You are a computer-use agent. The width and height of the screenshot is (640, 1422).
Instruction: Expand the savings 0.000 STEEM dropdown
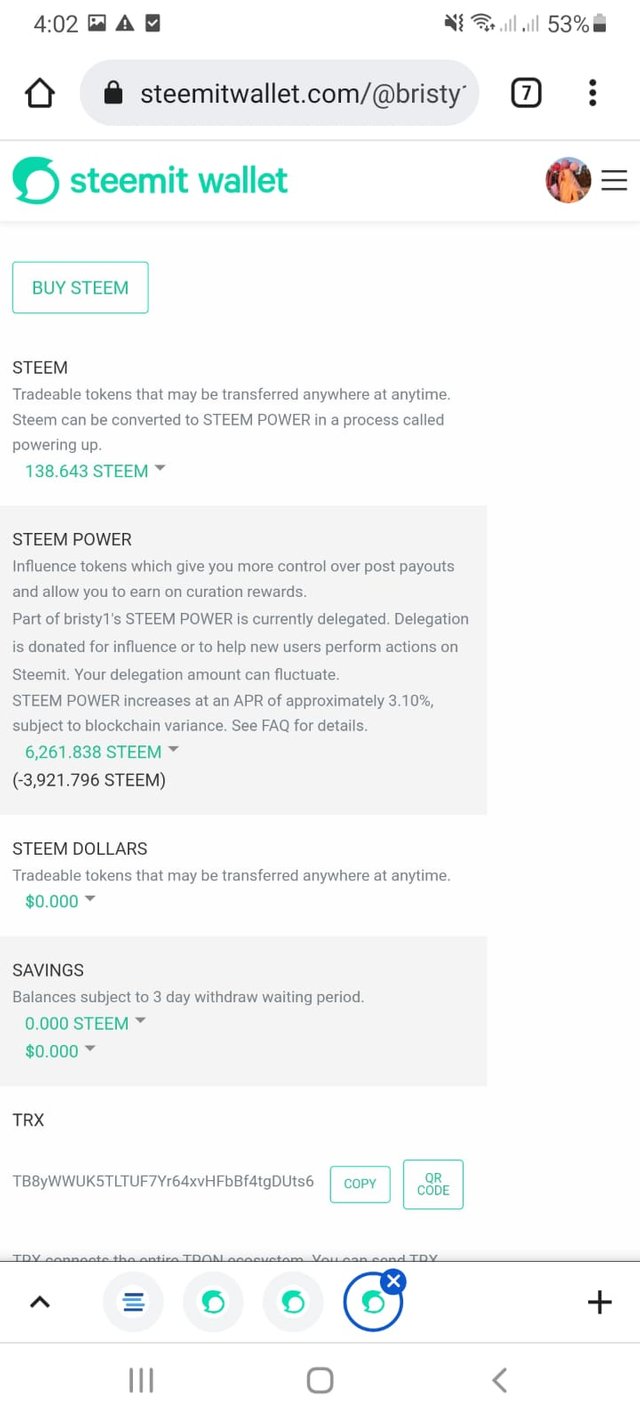[x=85, y=1023]
